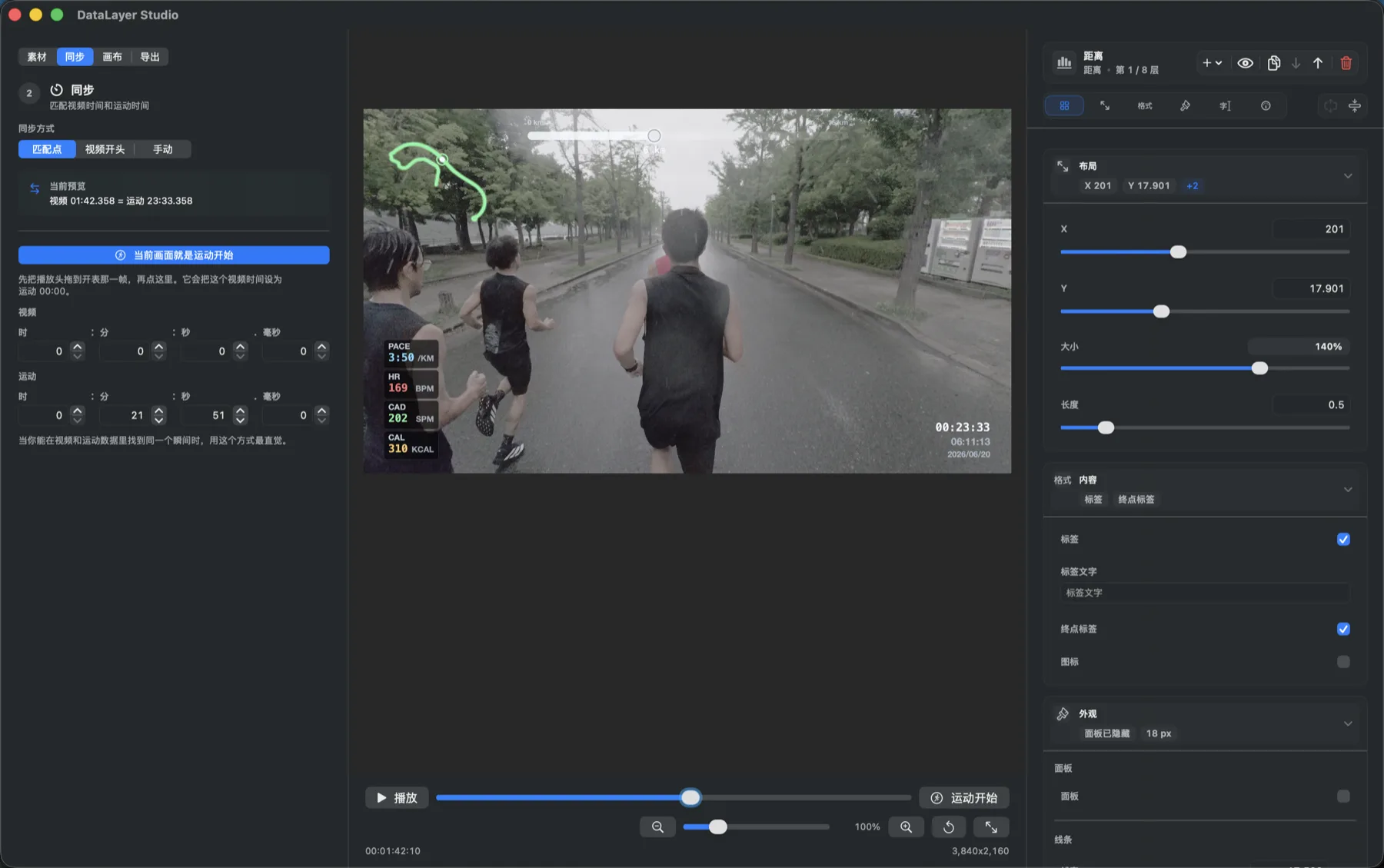
Task: Uncheck the 标签 checkbox
Action: (x=1343, y=540)
